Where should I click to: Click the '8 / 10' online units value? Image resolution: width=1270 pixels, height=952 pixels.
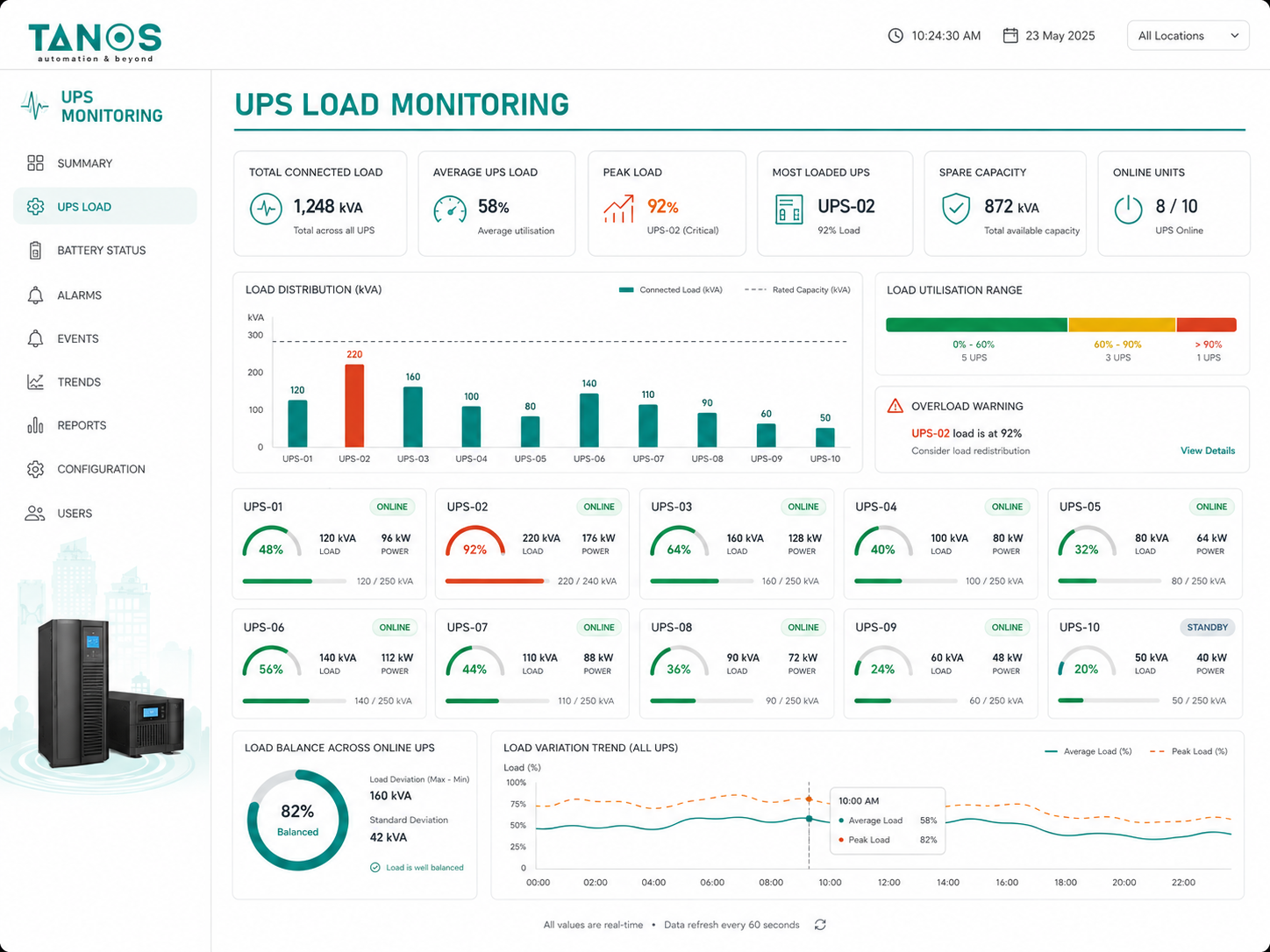pyautogui.click(x=1176, y=207)
